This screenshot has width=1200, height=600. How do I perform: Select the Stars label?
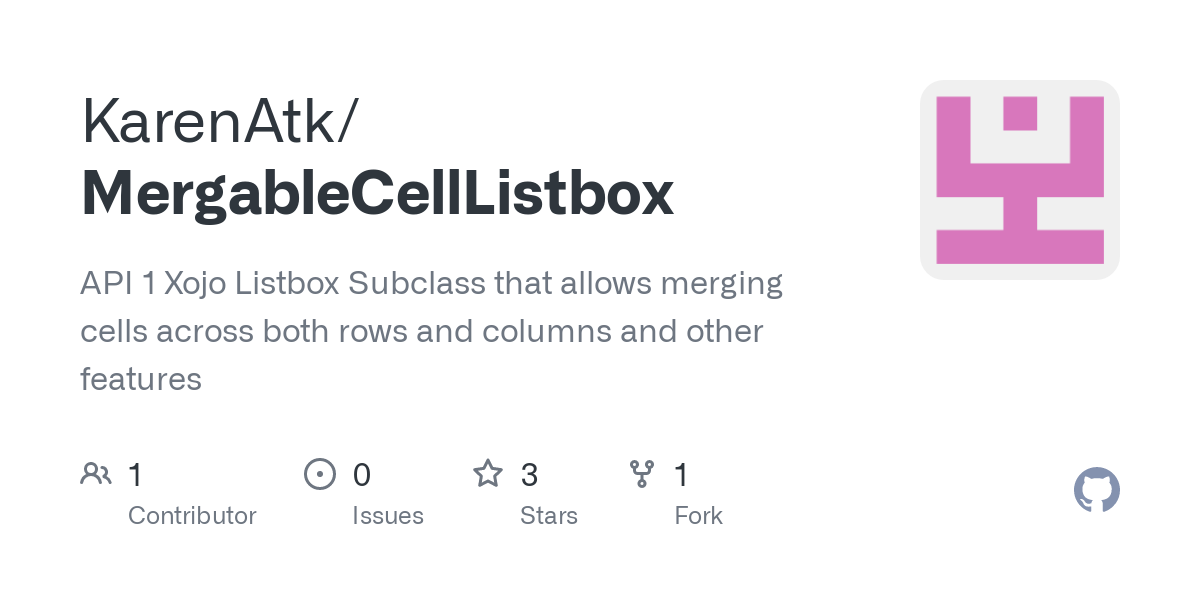click(549, 516)
